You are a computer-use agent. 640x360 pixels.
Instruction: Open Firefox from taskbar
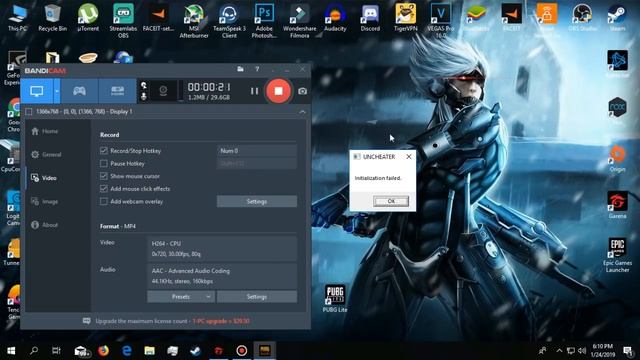coord(103,351)
